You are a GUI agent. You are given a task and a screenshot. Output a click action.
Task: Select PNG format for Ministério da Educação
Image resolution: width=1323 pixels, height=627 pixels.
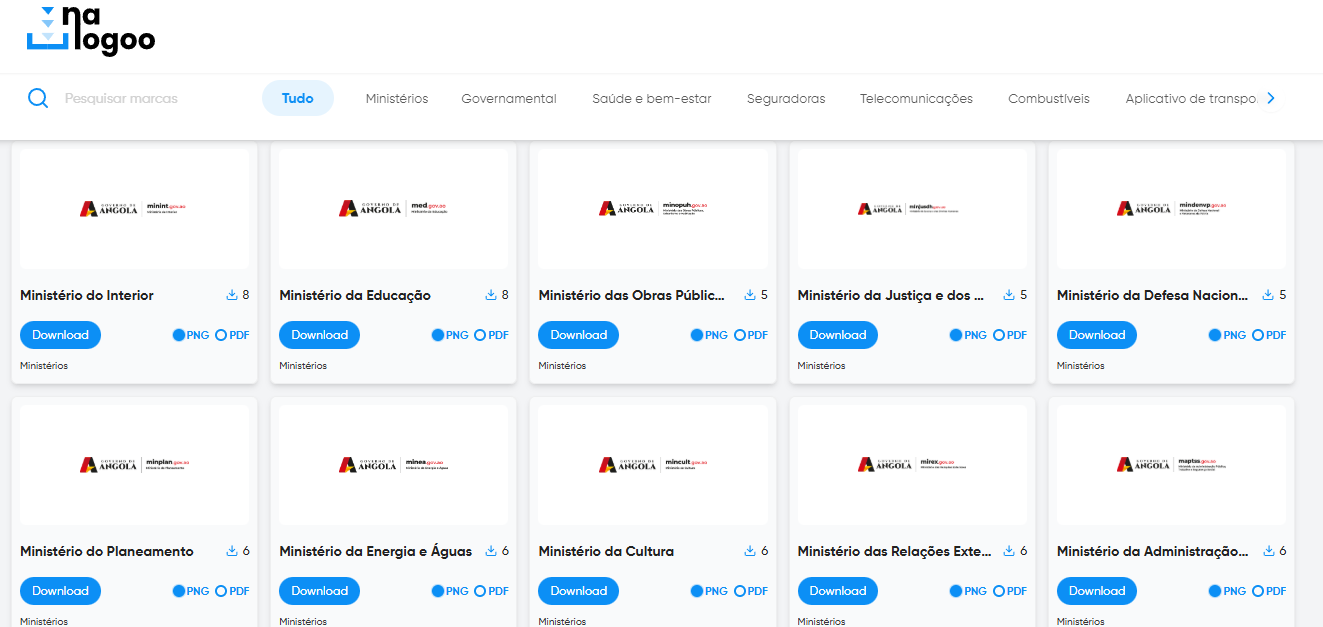(438, 335)
